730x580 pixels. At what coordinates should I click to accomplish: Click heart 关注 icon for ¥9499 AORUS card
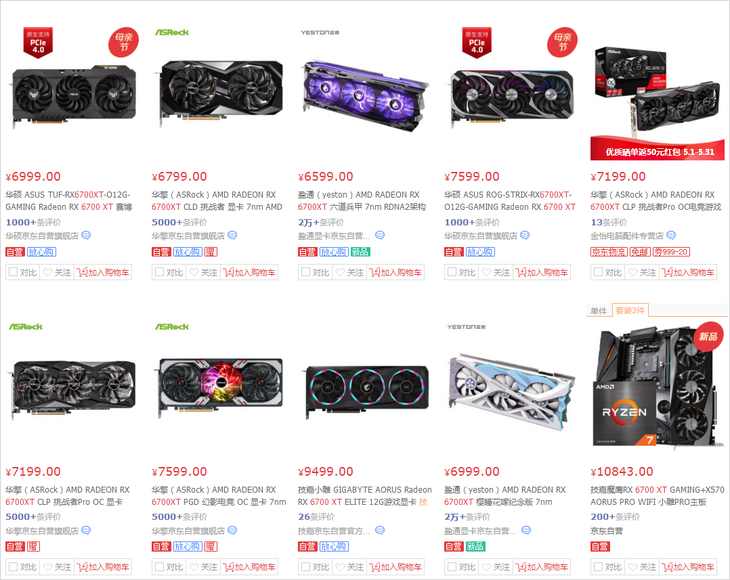pyautogui.click(x=340, y=567)
